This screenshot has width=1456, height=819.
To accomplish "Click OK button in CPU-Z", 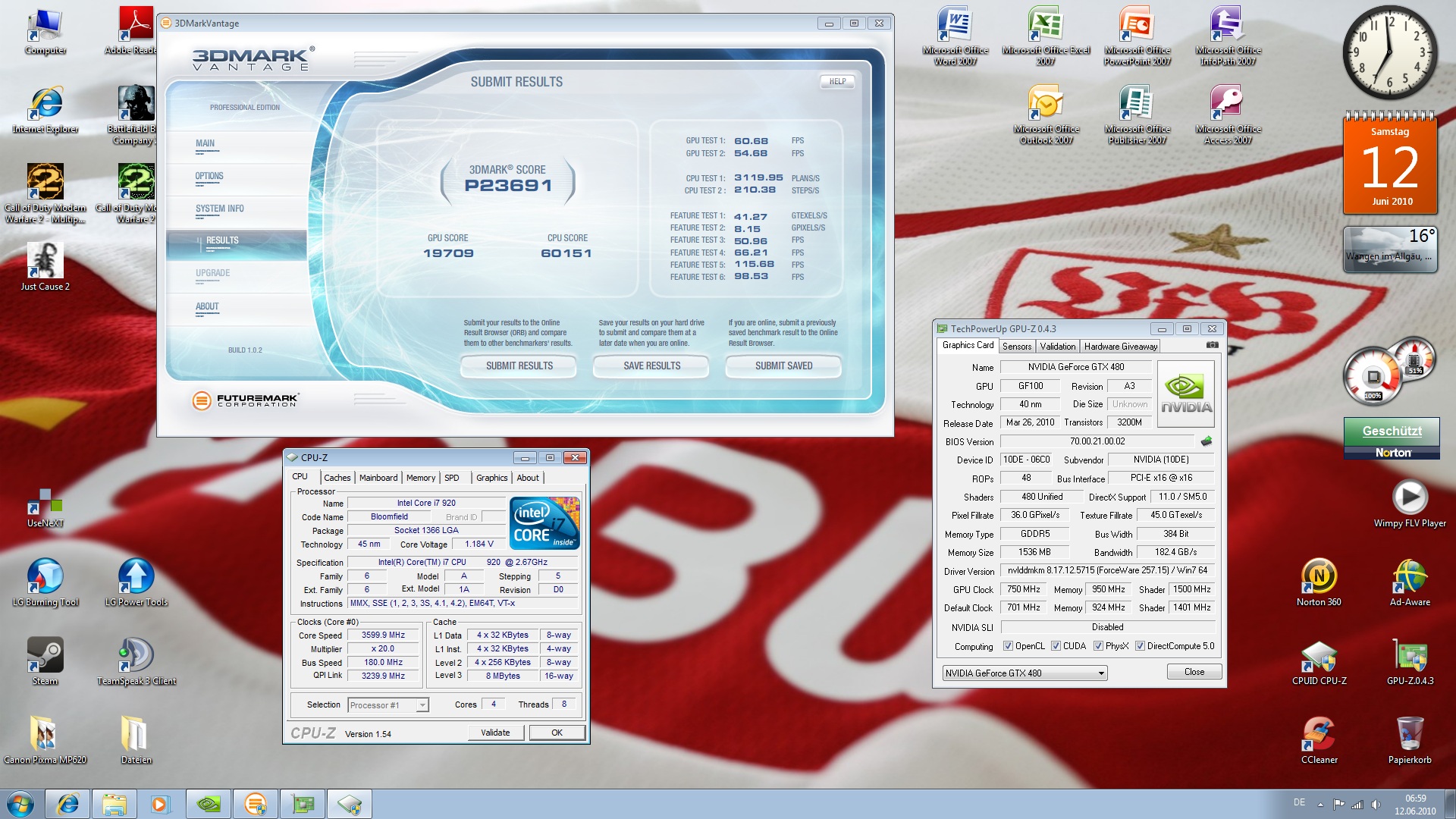I will point(557,733).
